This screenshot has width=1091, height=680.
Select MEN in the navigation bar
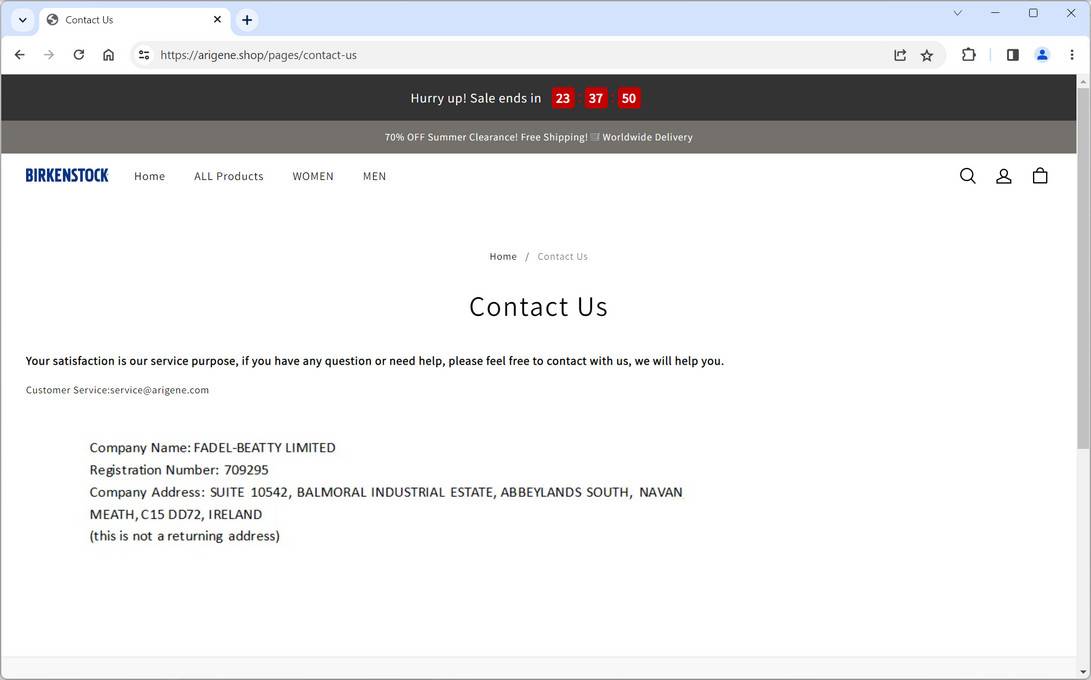(x=374, y=176)
